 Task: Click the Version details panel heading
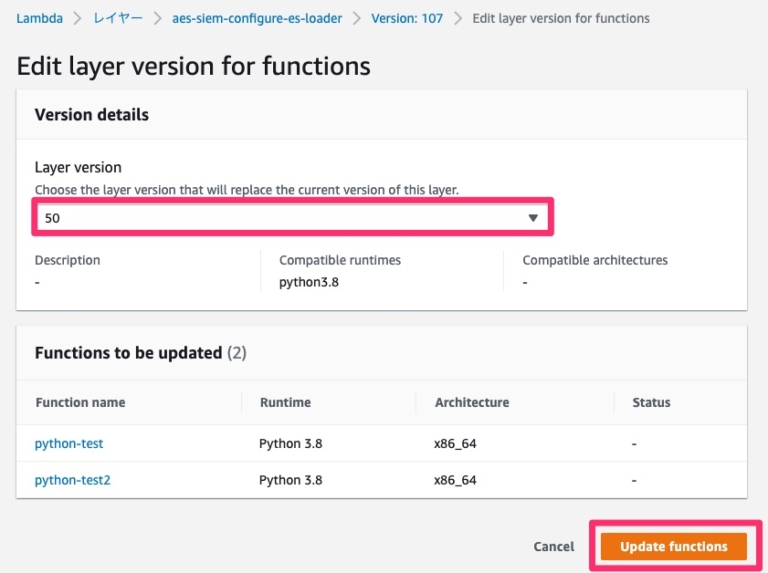[92, 115]
